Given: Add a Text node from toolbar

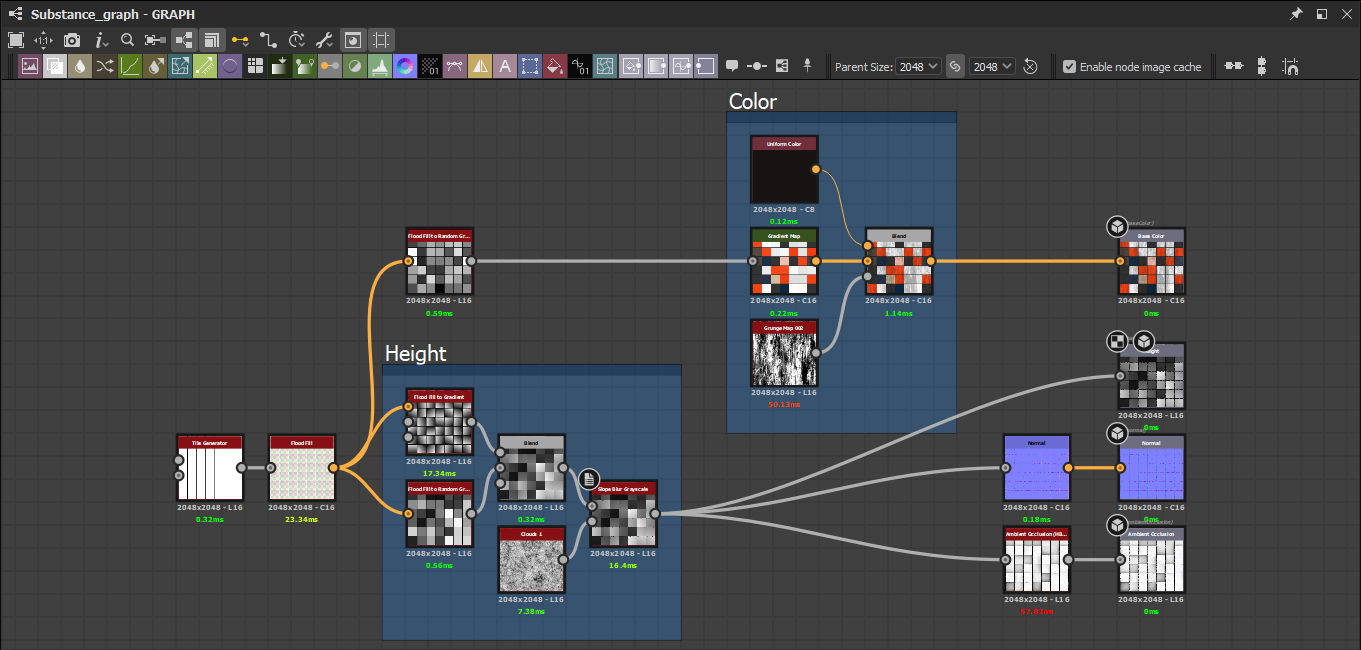Looking at the screenshot, I should pyautogui.click(x=505, y=67).
